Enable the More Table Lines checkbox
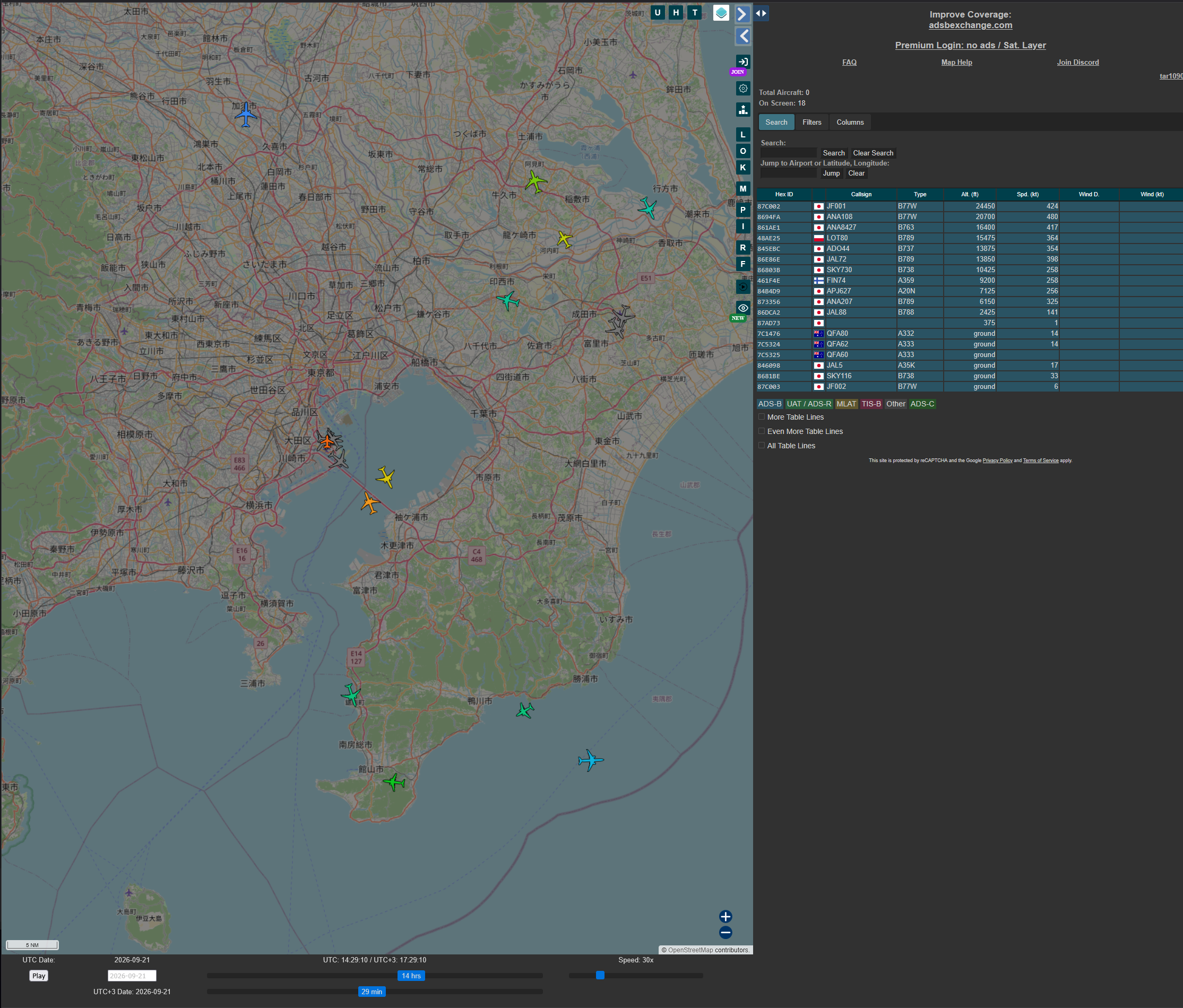The width and height of the screenshot is (1183, 1008). coord(762,417)
